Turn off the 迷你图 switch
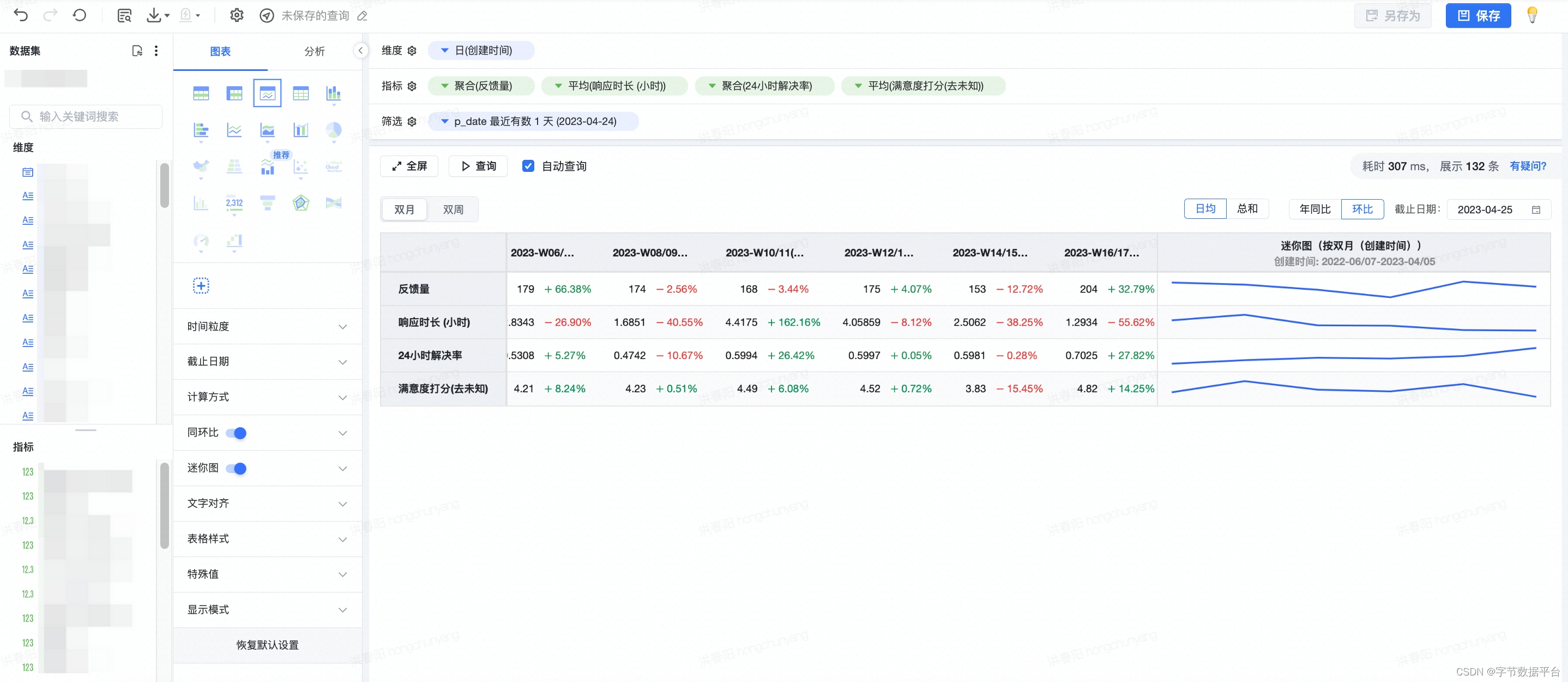1568x682 pixels. [x=236, y=468]
